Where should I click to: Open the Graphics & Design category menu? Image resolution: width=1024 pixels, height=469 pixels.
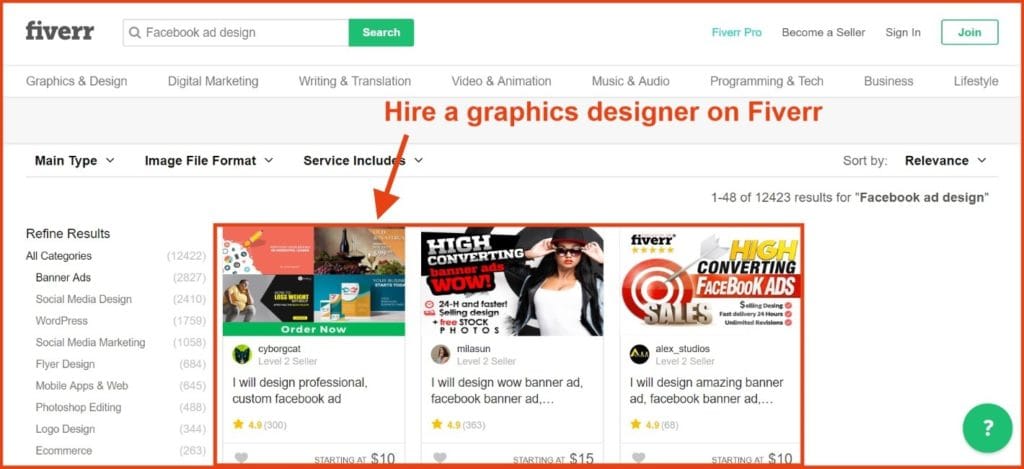coord(76,81)
